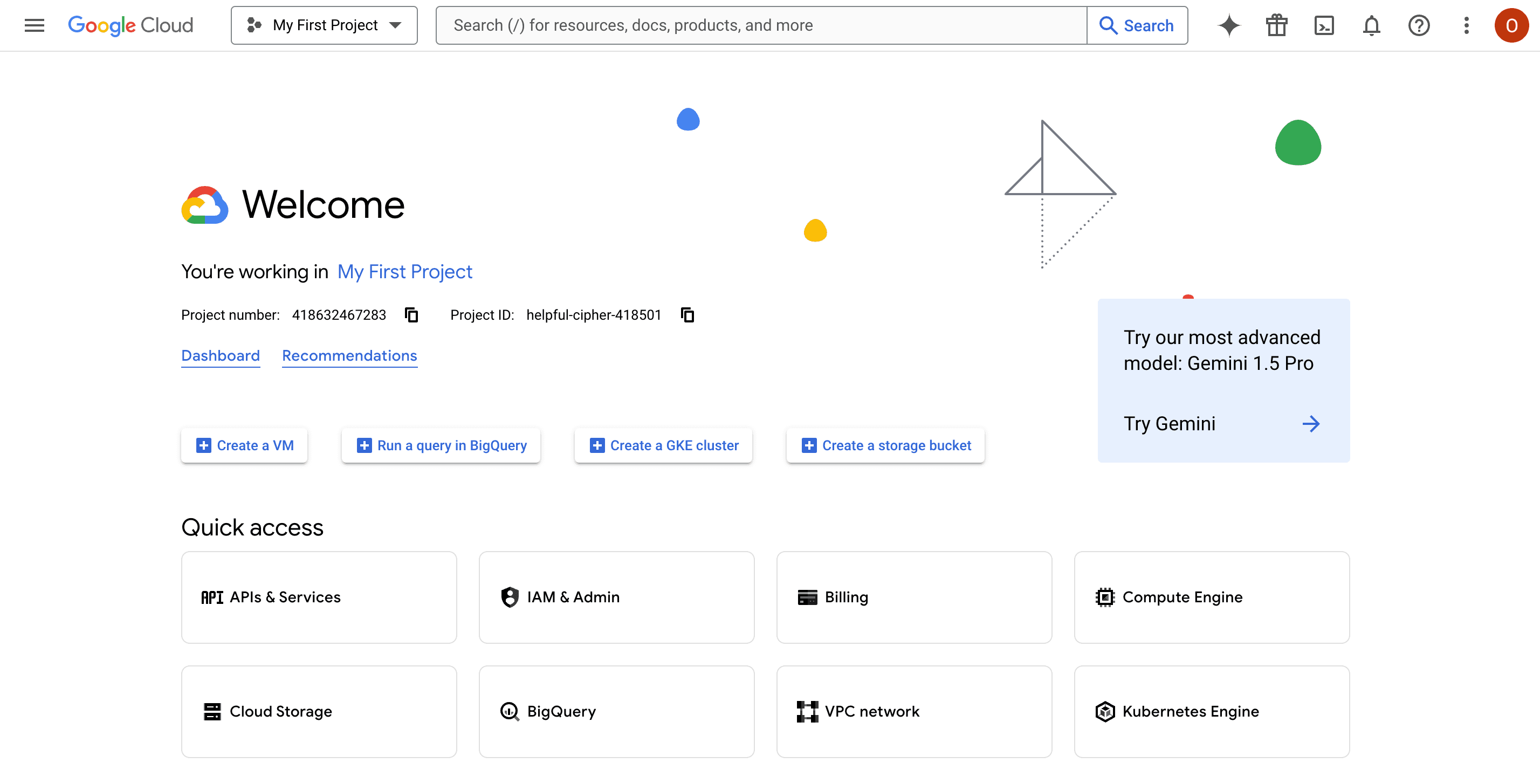Click the Google Cloud logo

click(130, 25)
